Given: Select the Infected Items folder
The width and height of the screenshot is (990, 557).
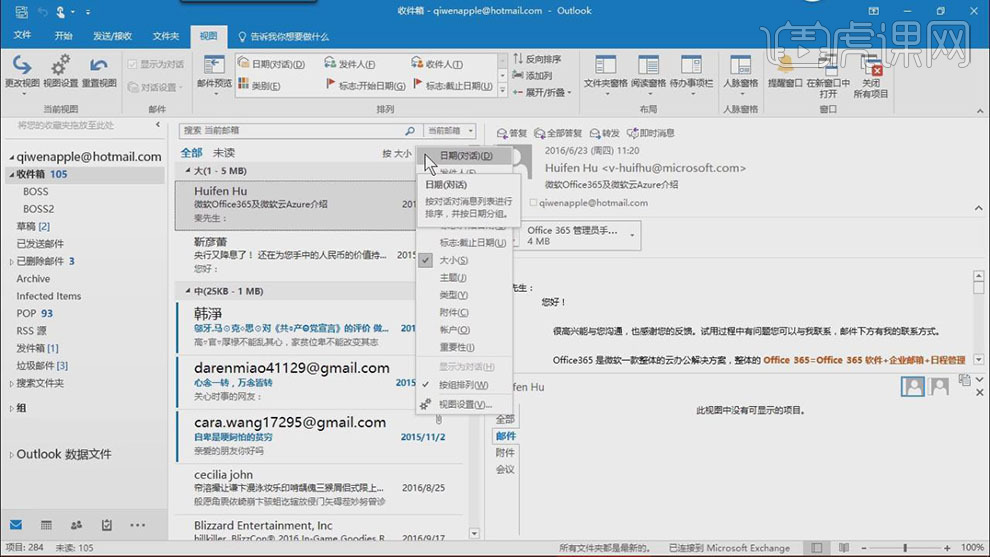Looking at the screenshot, I should click(49, 296).
